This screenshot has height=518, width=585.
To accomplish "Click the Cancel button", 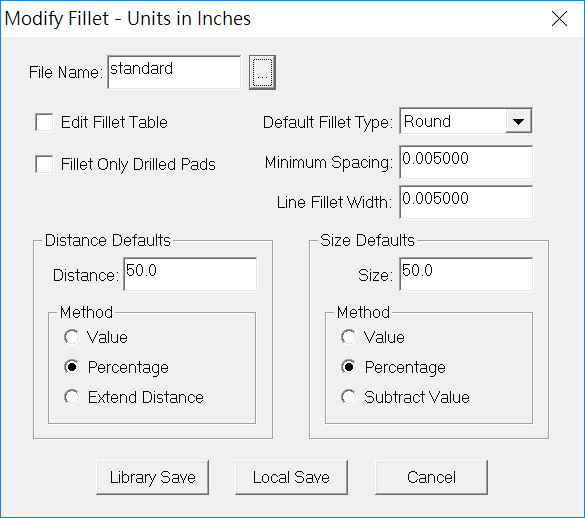I will (x=431, y=477).
